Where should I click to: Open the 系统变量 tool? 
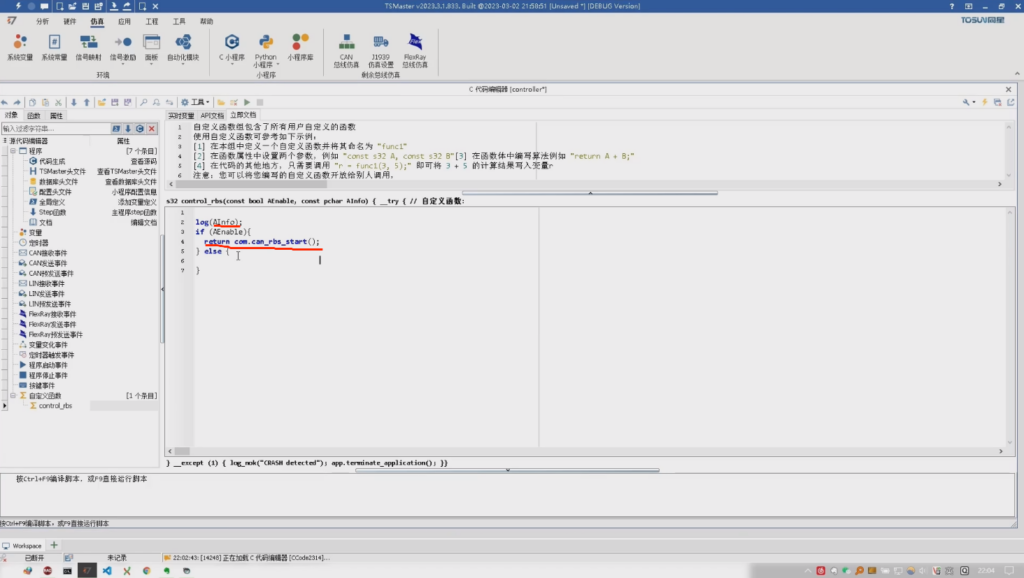point(19,45)
